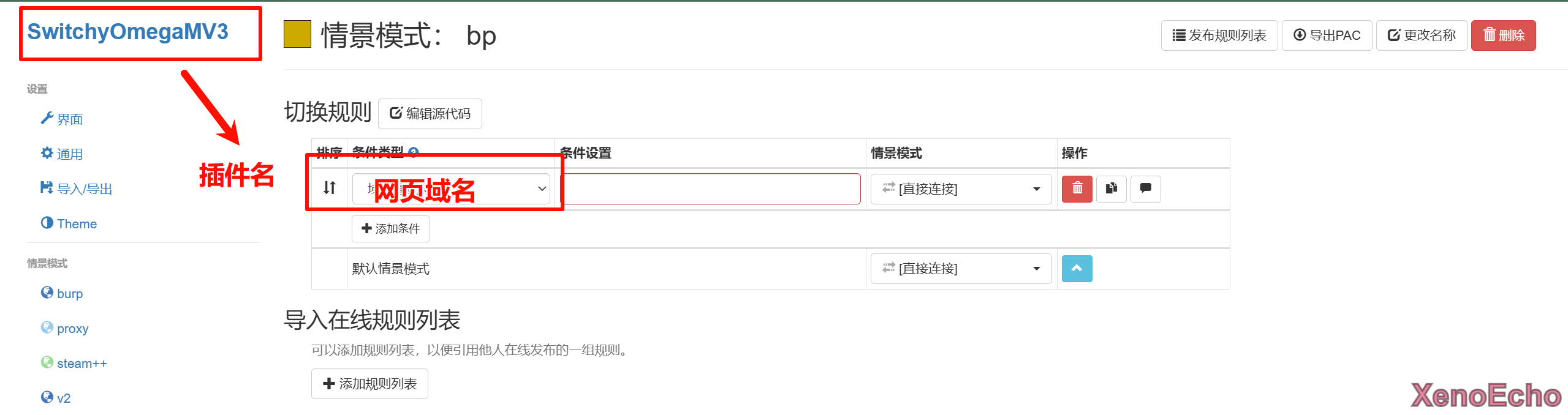Click the duplicate rule copy icon

[x=1111, y=189]
